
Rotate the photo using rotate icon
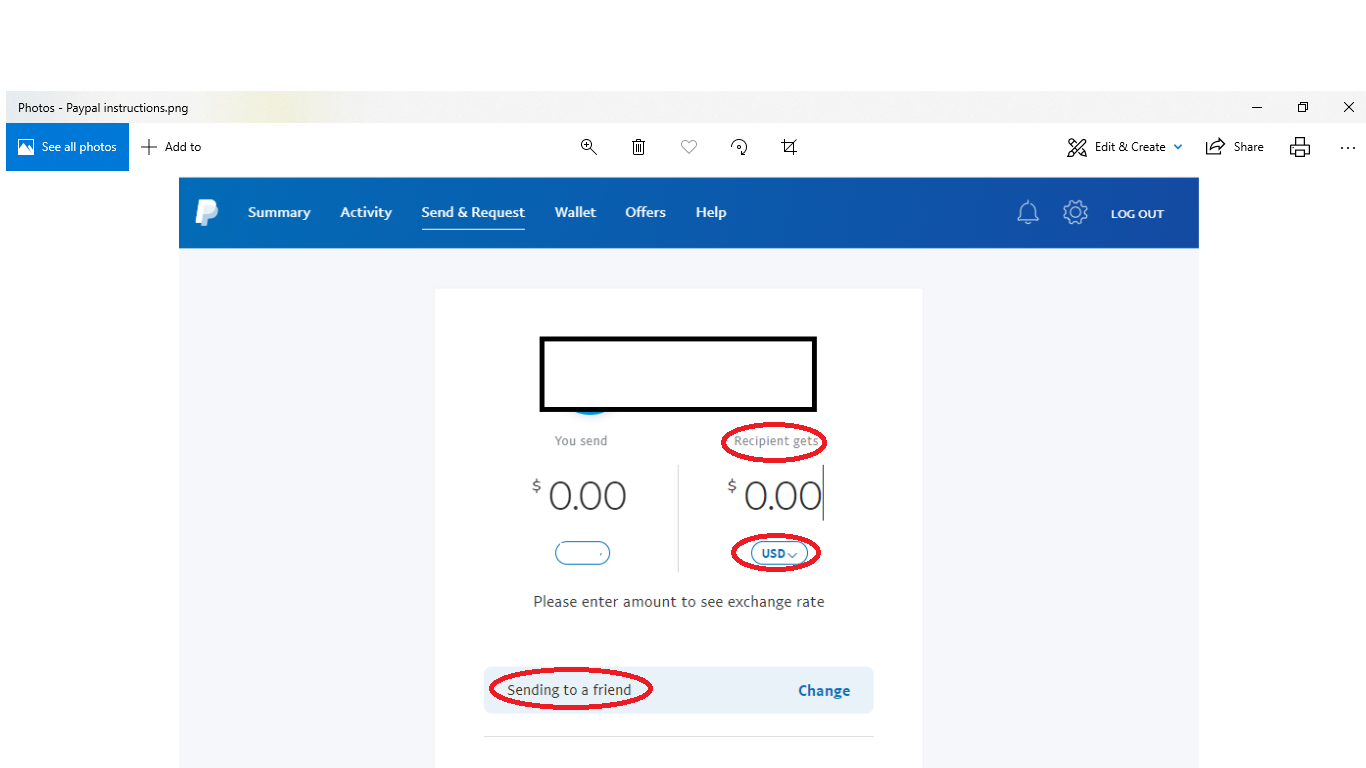pos(739,147)
